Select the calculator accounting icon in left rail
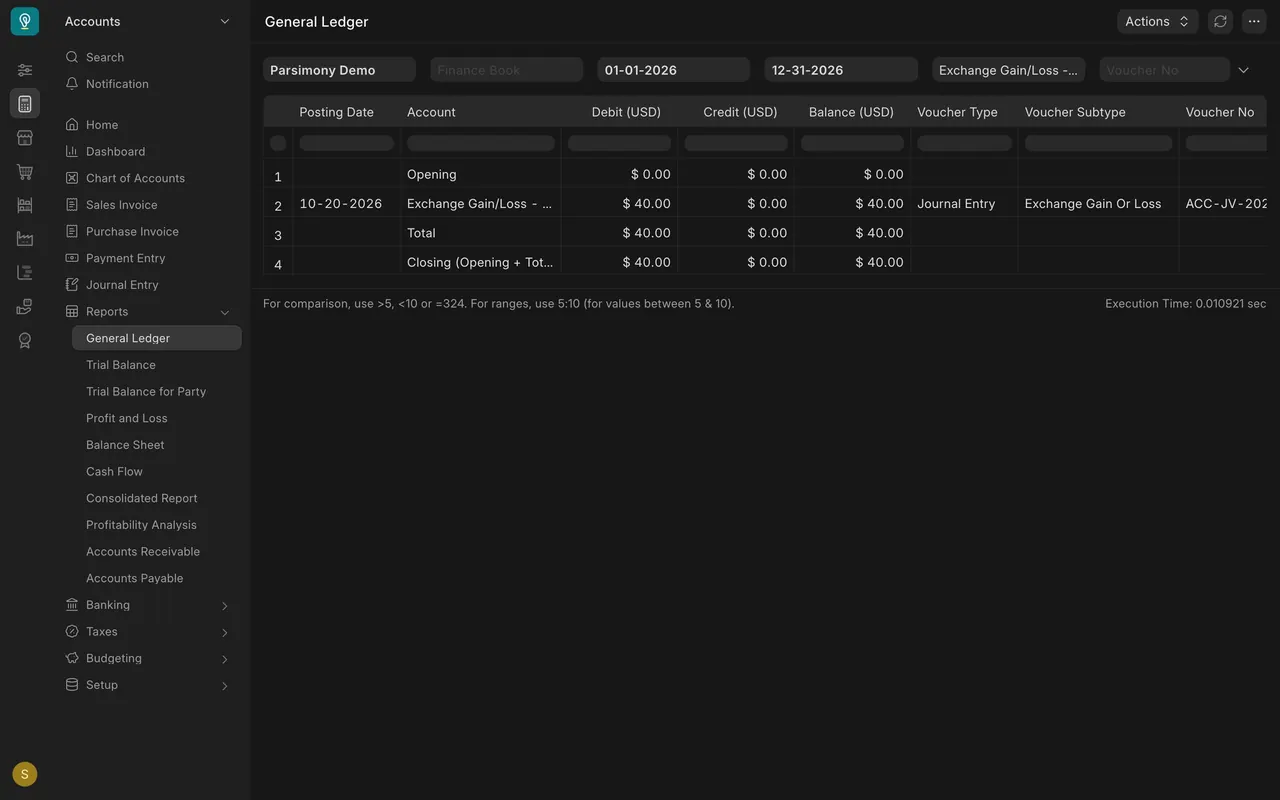This screenshot has width=1280, height=800. [25, 103]
